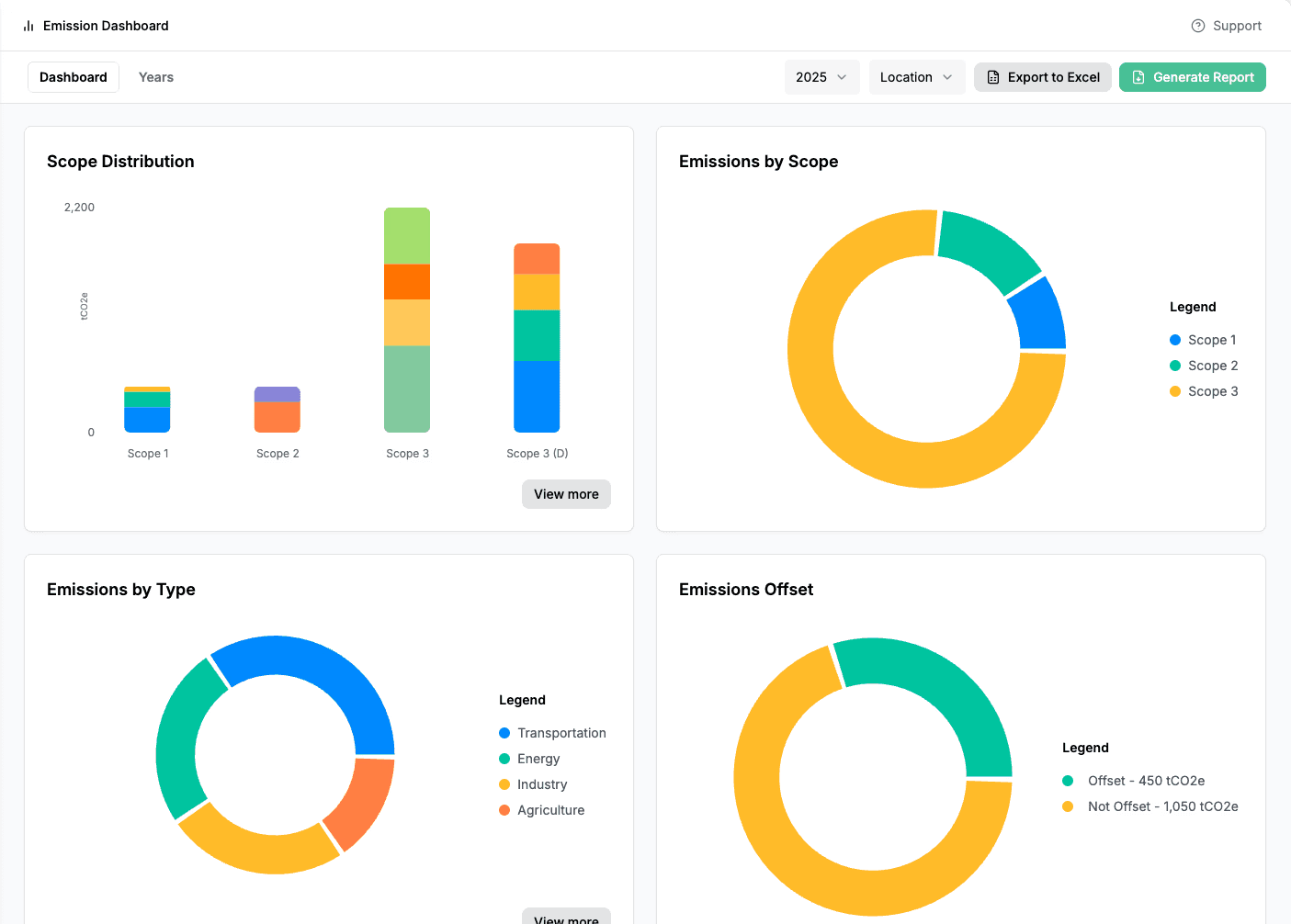This screenshot has width=1291, height=924.
Task: Click the green Offset legend dot
Action: [1068, 781]
